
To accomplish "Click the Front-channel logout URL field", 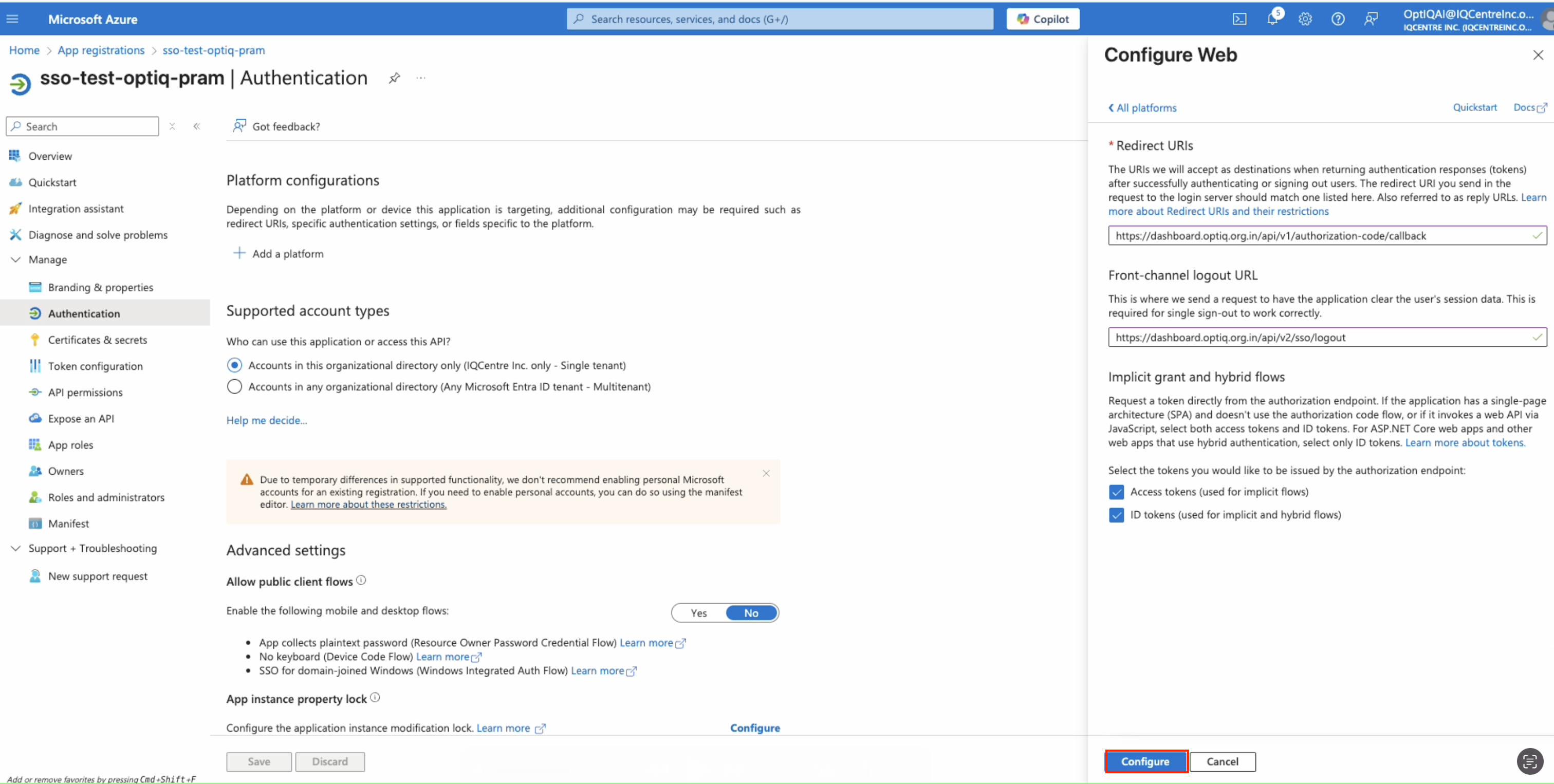I will (x=1327, y=337).
